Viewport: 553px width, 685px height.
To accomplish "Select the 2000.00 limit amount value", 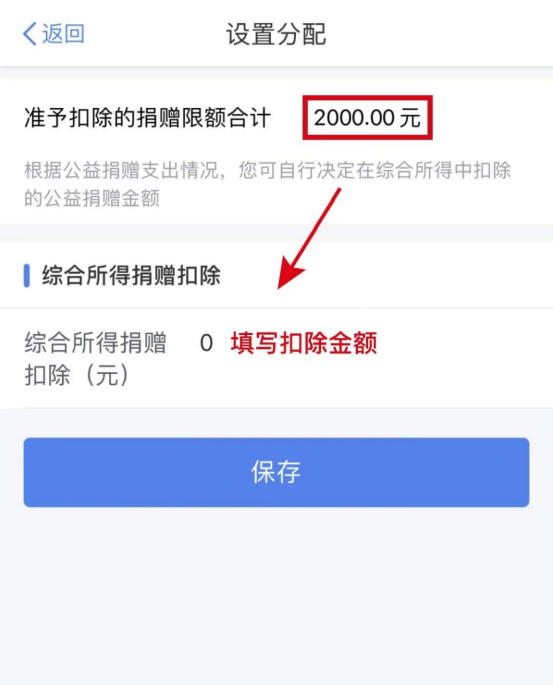I will click(x=354, y=118).
